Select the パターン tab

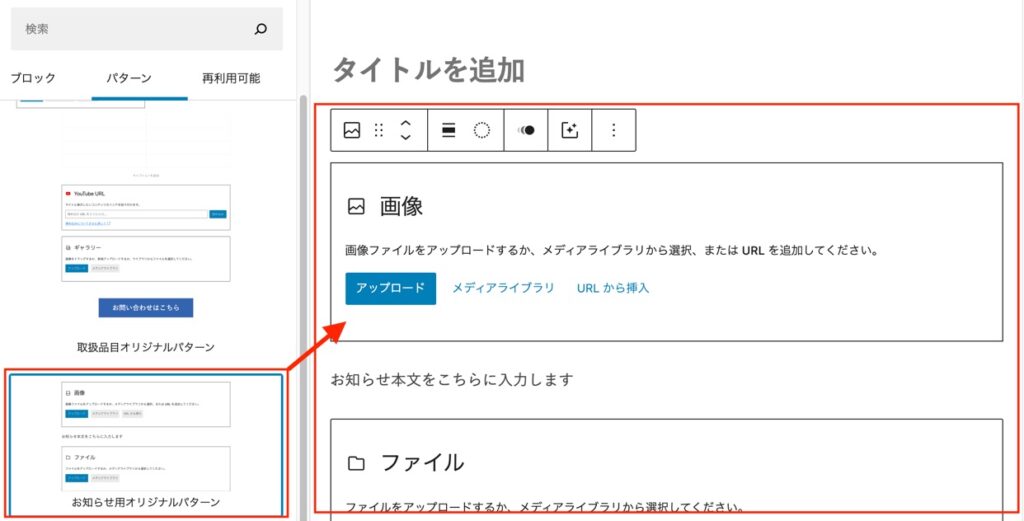(128, 78)
